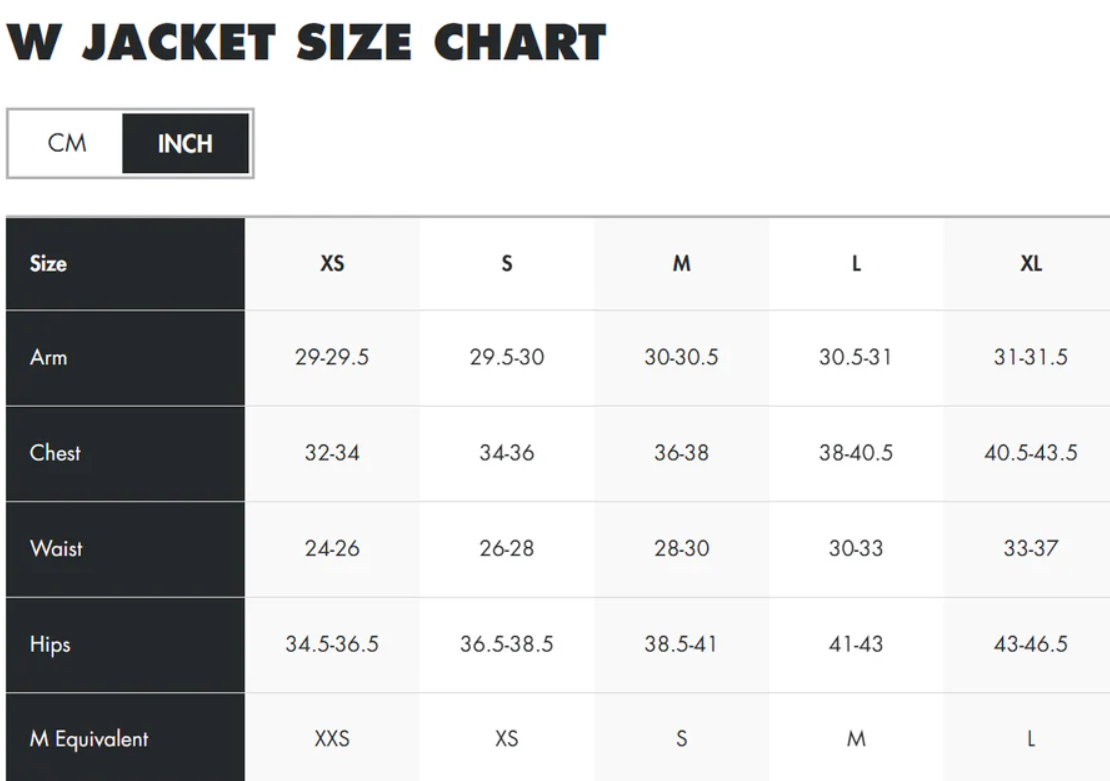The image size is (1110, 781).
Task: Switch units to CM
Action: coord(67,144)
